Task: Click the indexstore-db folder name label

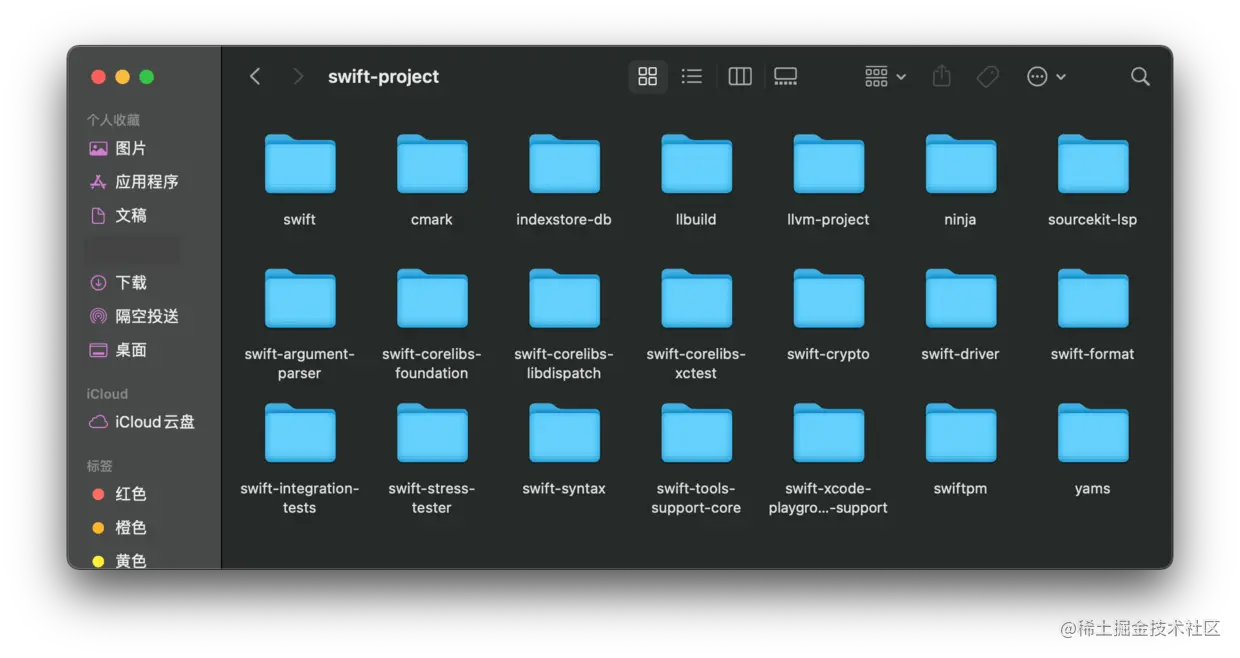Action: [564, 220]
